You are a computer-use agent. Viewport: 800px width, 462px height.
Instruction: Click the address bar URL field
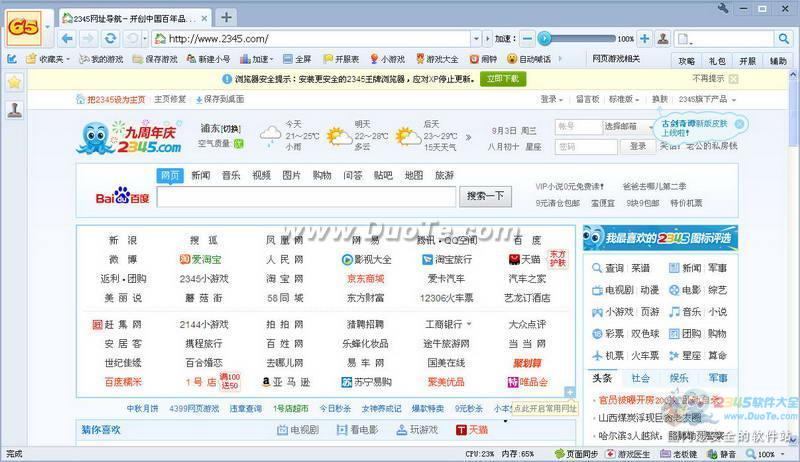pyautogui.click(x=311, y=39)
